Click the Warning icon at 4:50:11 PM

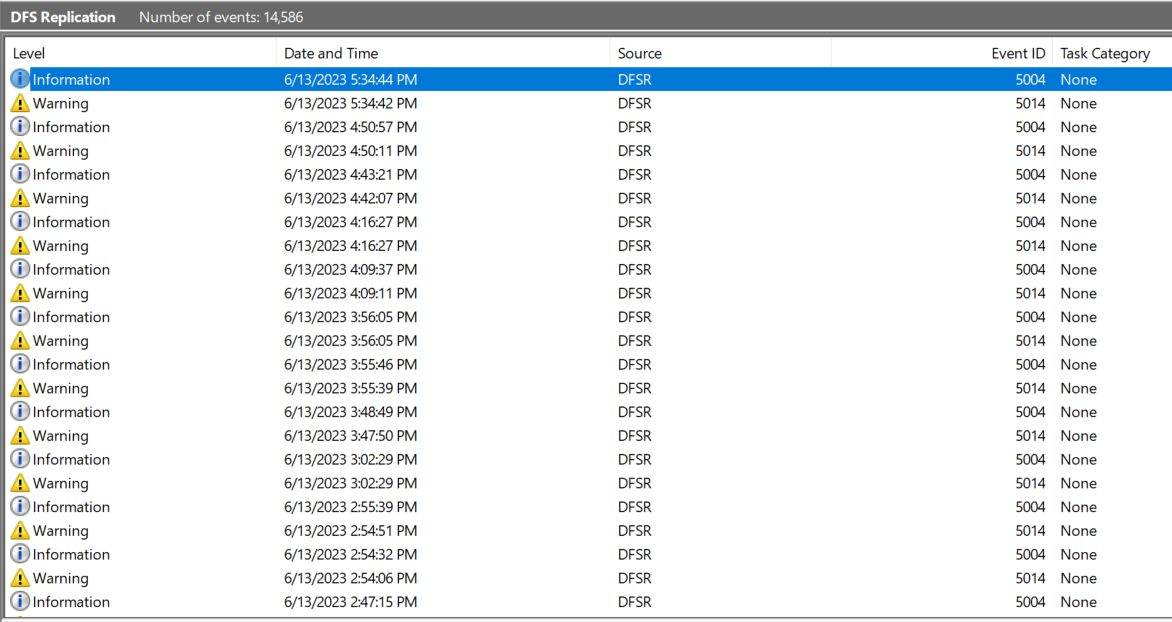[20, 151]
